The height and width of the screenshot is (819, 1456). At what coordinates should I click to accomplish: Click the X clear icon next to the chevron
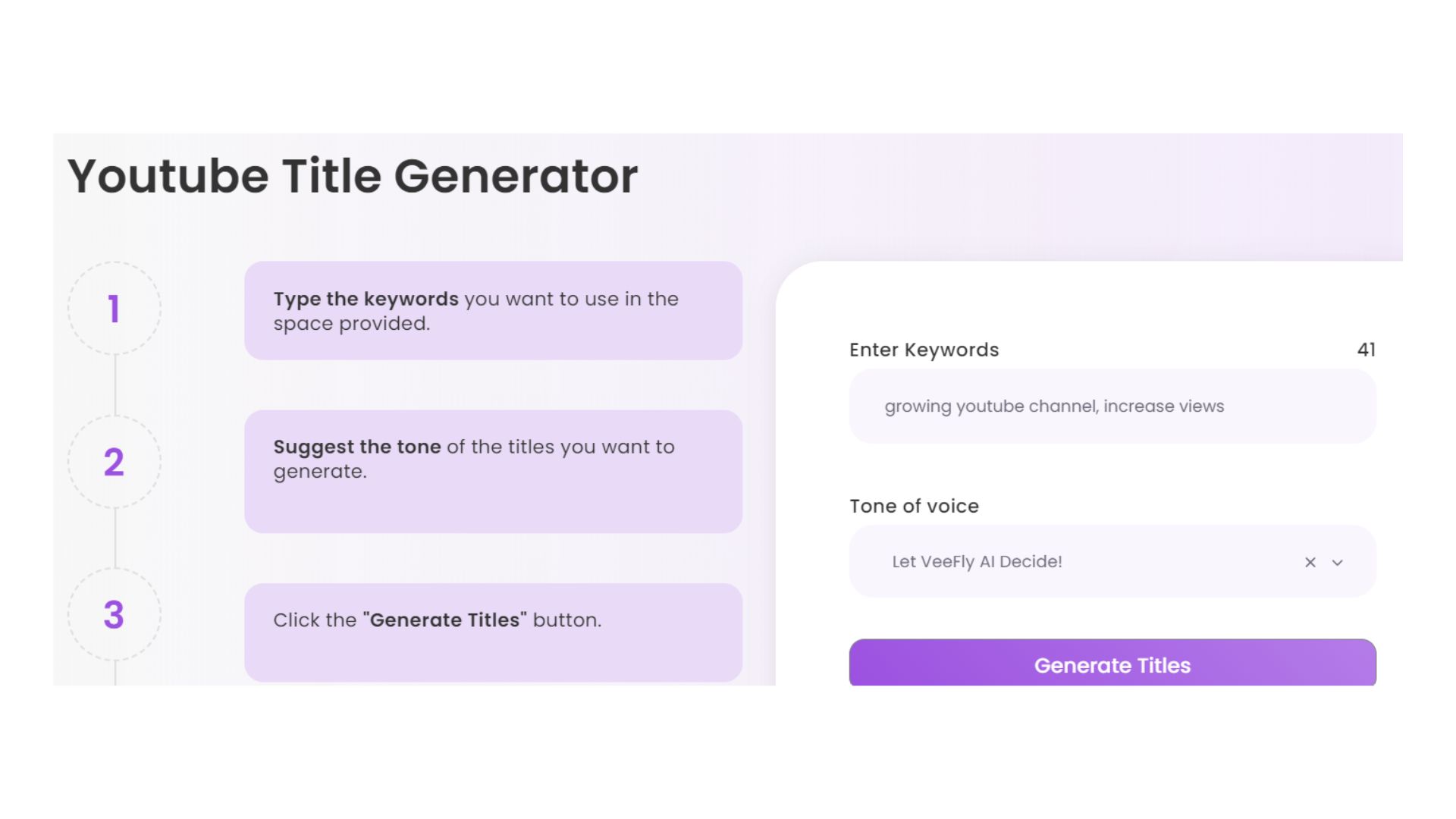[1310, 562]
